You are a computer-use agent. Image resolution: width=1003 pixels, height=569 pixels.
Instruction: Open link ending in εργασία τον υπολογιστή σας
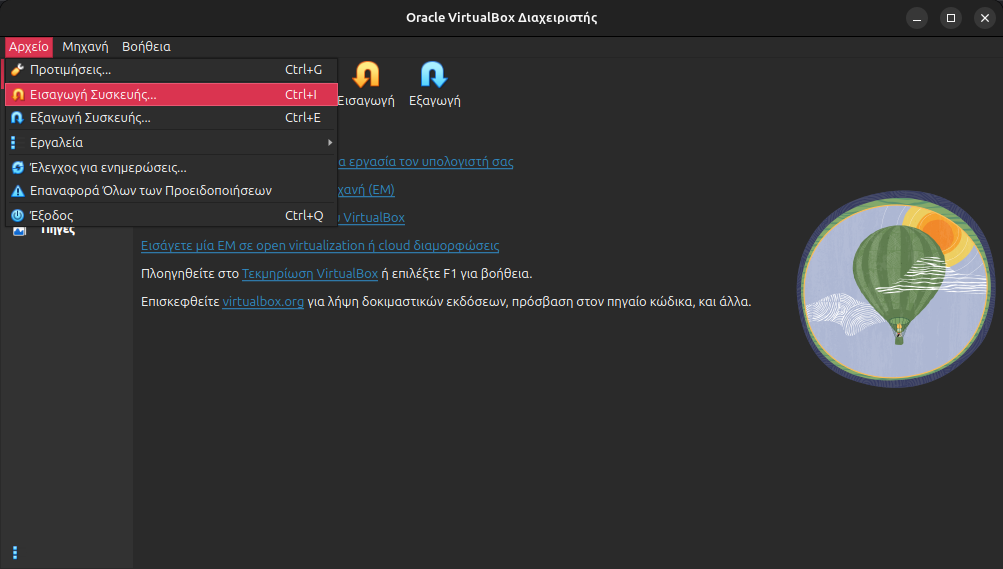[x=426, y=162]
